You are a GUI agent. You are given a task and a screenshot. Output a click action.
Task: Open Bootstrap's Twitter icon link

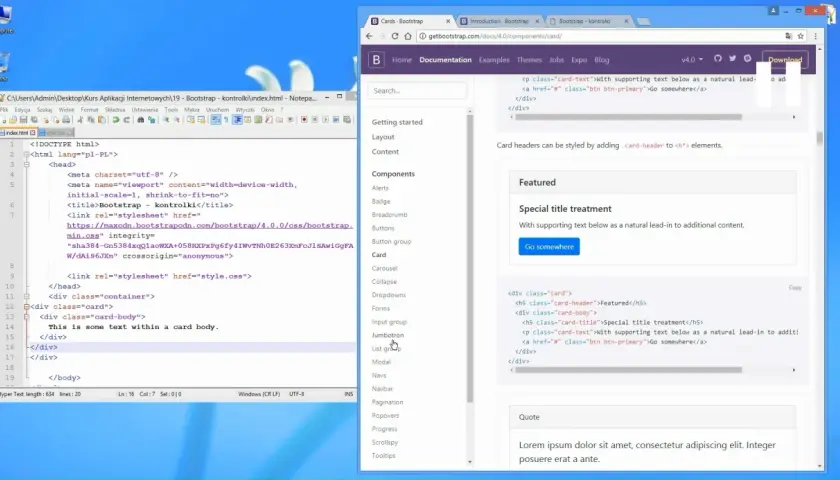[732, 58]
